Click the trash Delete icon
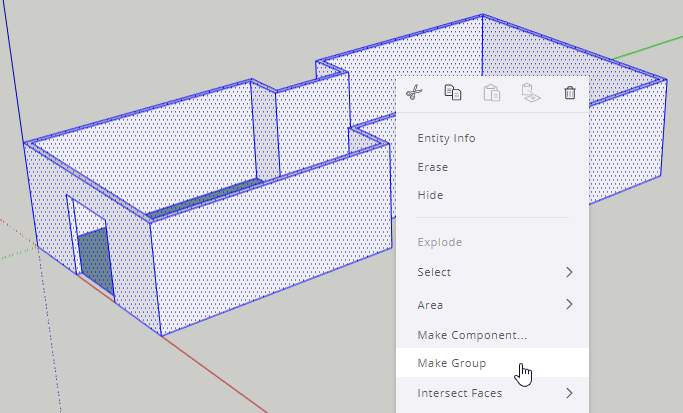Viewport: 683px width, 413px height. pos(570,92)
